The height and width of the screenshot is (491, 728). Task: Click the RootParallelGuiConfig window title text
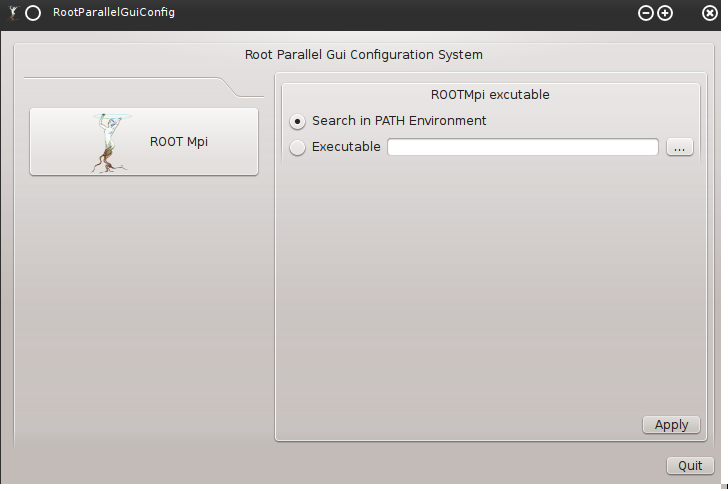pyautogui.click(x=113, y=13)
